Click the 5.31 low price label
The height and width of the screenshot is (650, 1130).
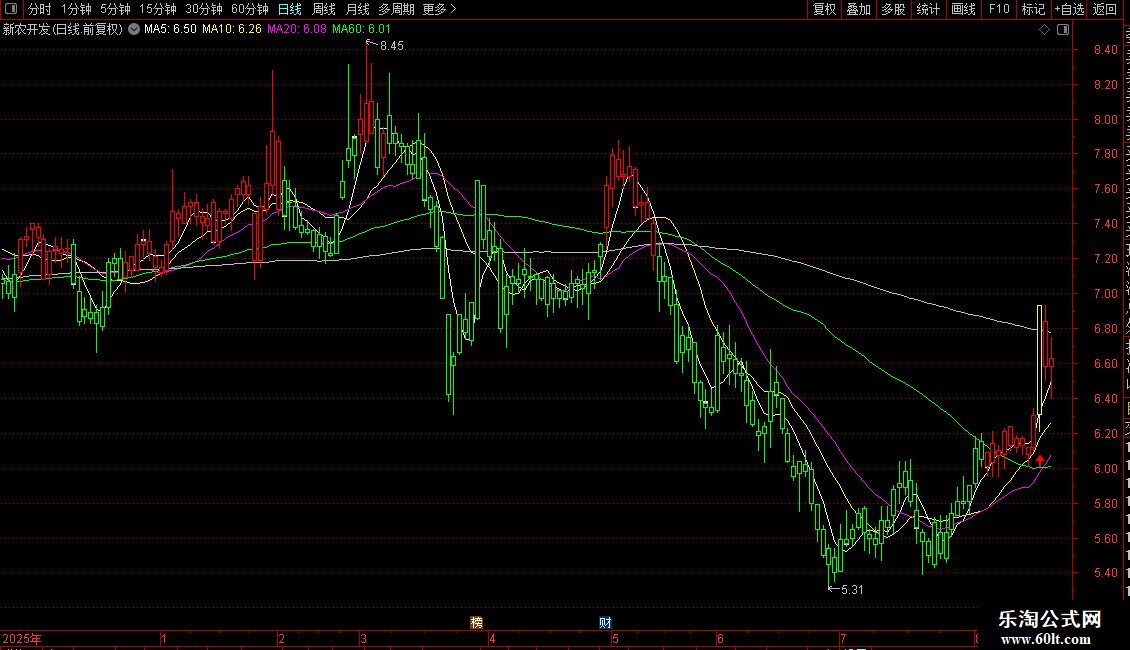pos(852,589)
